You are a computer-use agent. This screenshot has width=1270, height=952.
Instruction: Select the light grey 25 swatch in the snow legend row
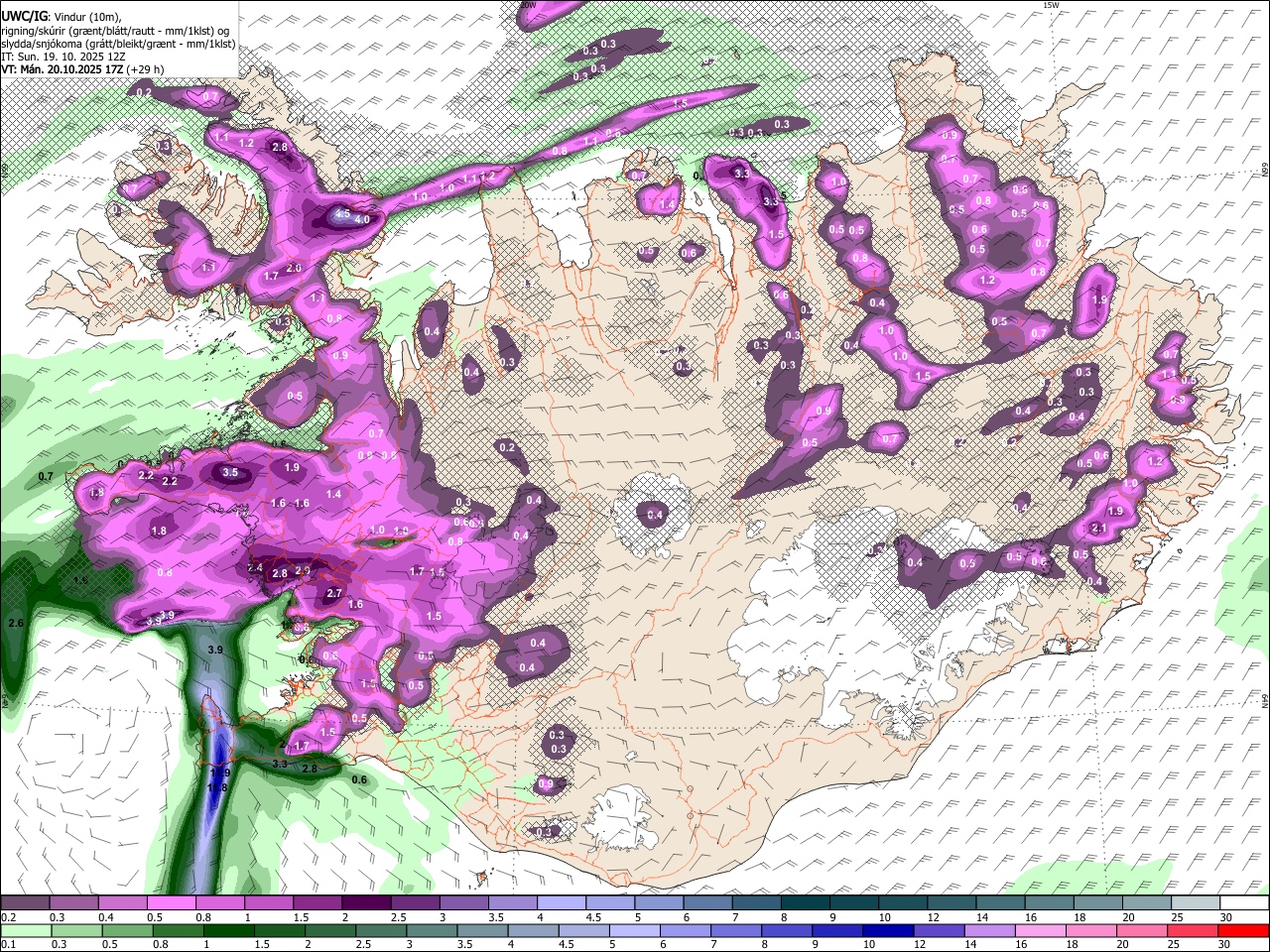[1196, 903]
